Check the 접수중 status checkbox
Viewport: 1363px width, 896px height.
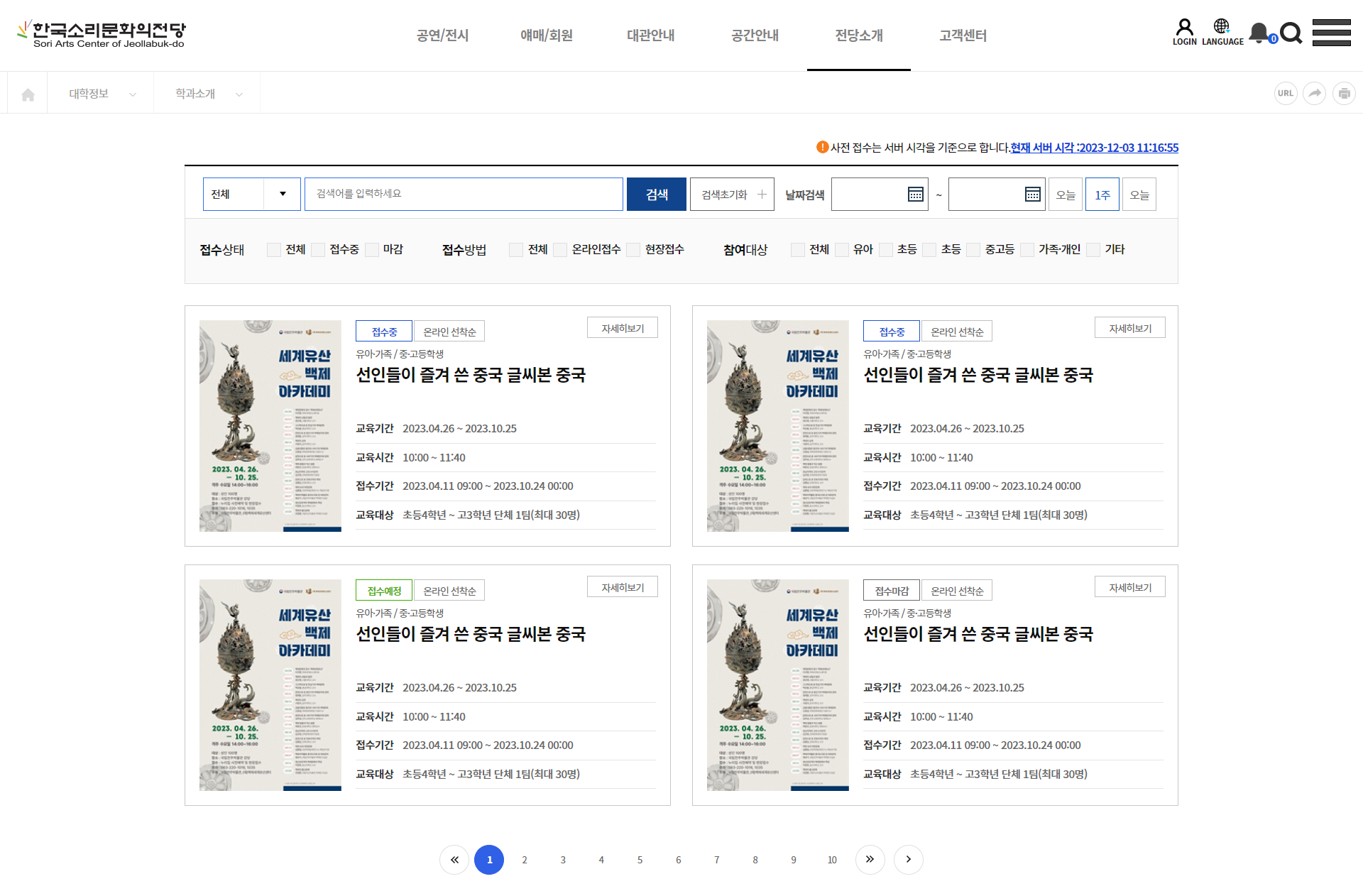click(x=319, y=250)
